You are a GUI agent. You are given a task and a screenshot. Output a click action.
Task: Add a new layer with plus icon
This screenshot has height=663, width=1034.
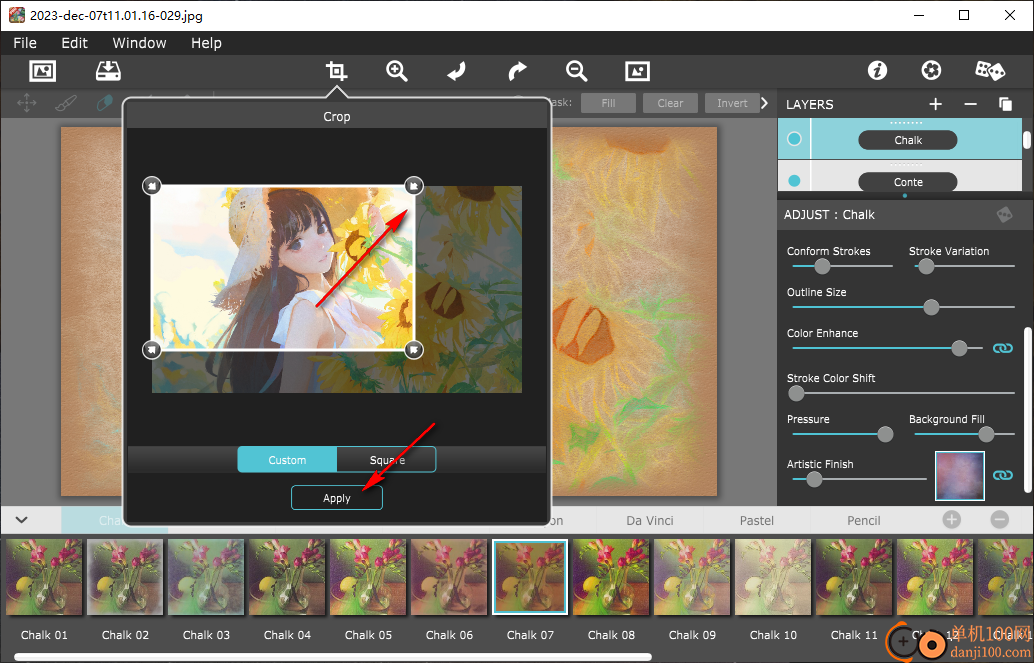[935, 104]
